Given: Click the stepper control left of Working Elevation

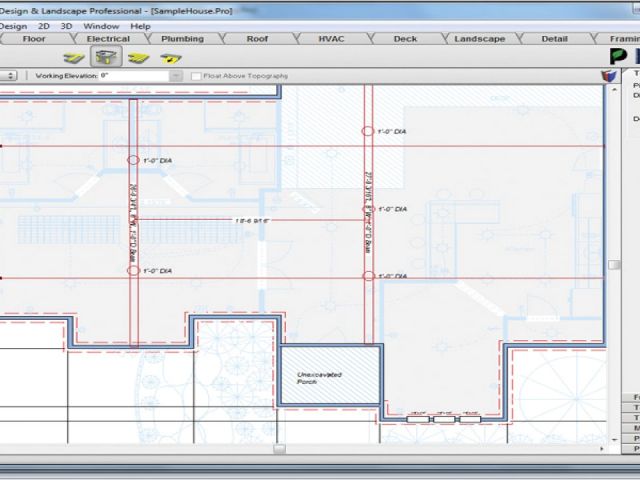Looking at the screenshot, I should pos(9,75).
